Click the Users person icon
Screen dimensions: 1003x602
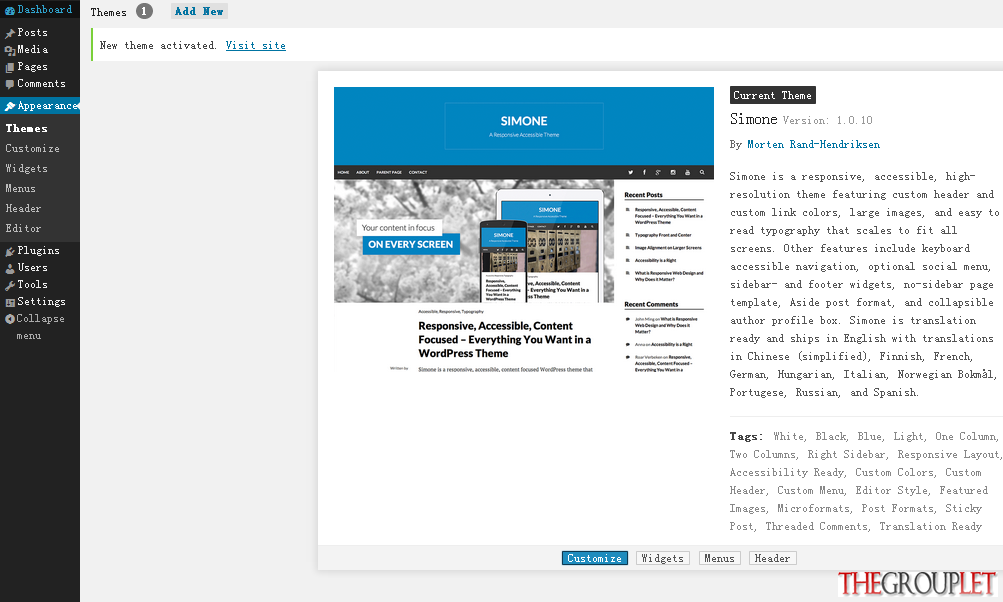(x=10, y=269)
